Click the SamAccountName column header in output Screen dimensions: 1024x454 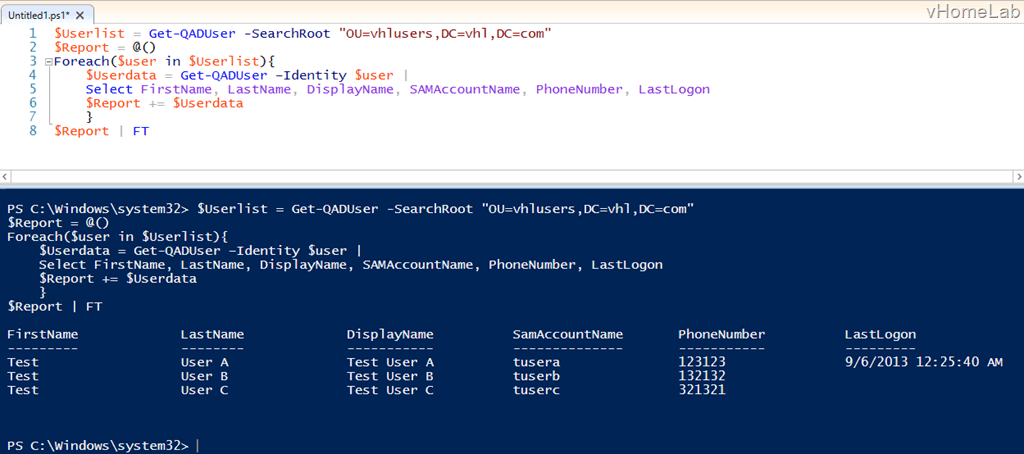(x=567, y=334)
